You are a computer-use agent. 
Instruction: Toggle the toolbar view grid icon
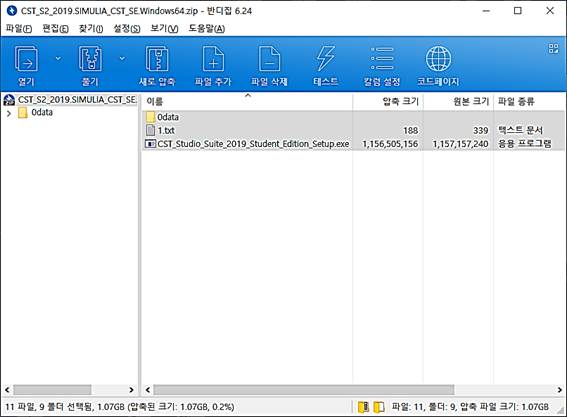tap(553, 48)
